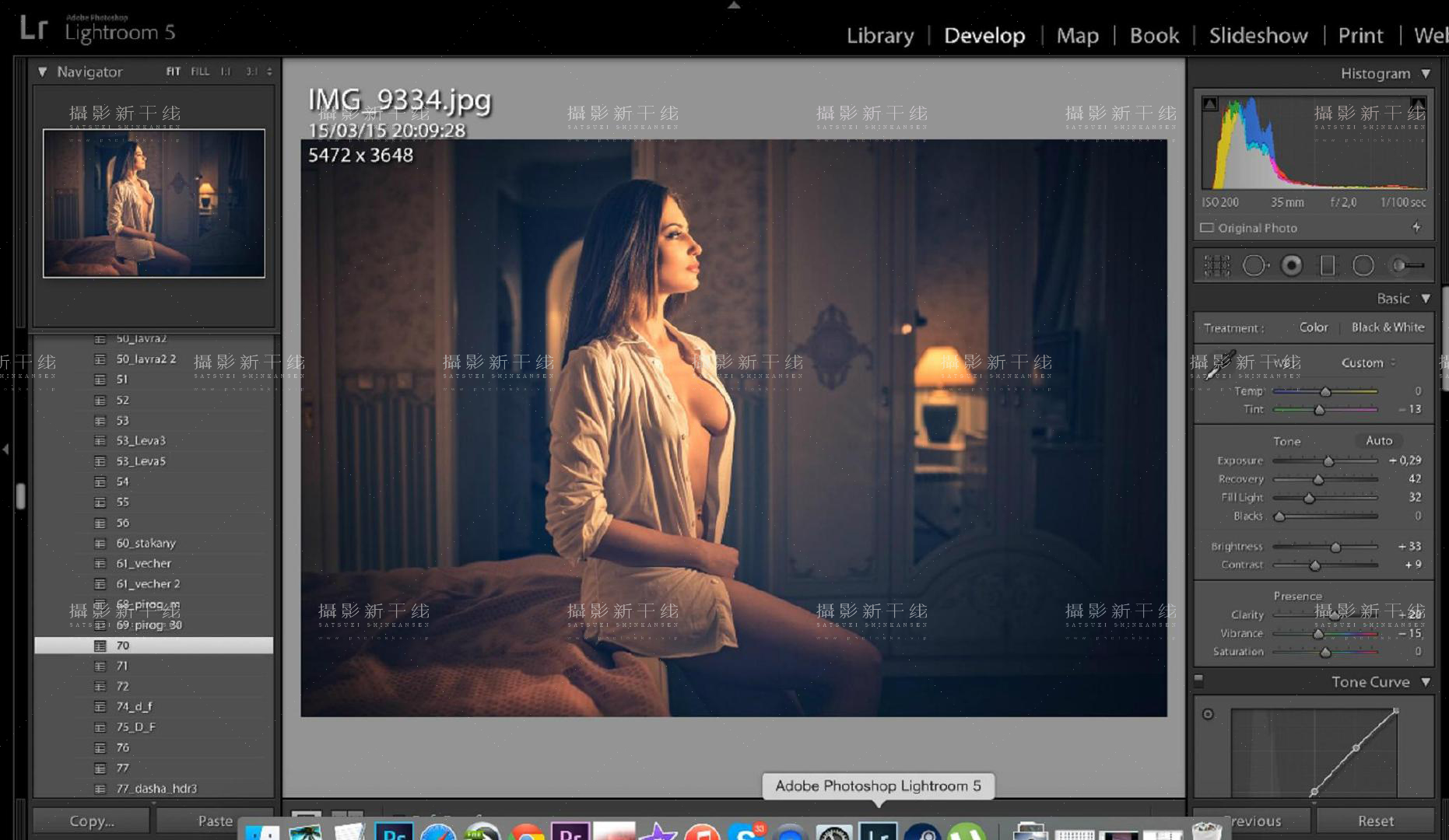Switch to the Library module
The width and height of the screenshot is (1449, 840).
(880, 36)
